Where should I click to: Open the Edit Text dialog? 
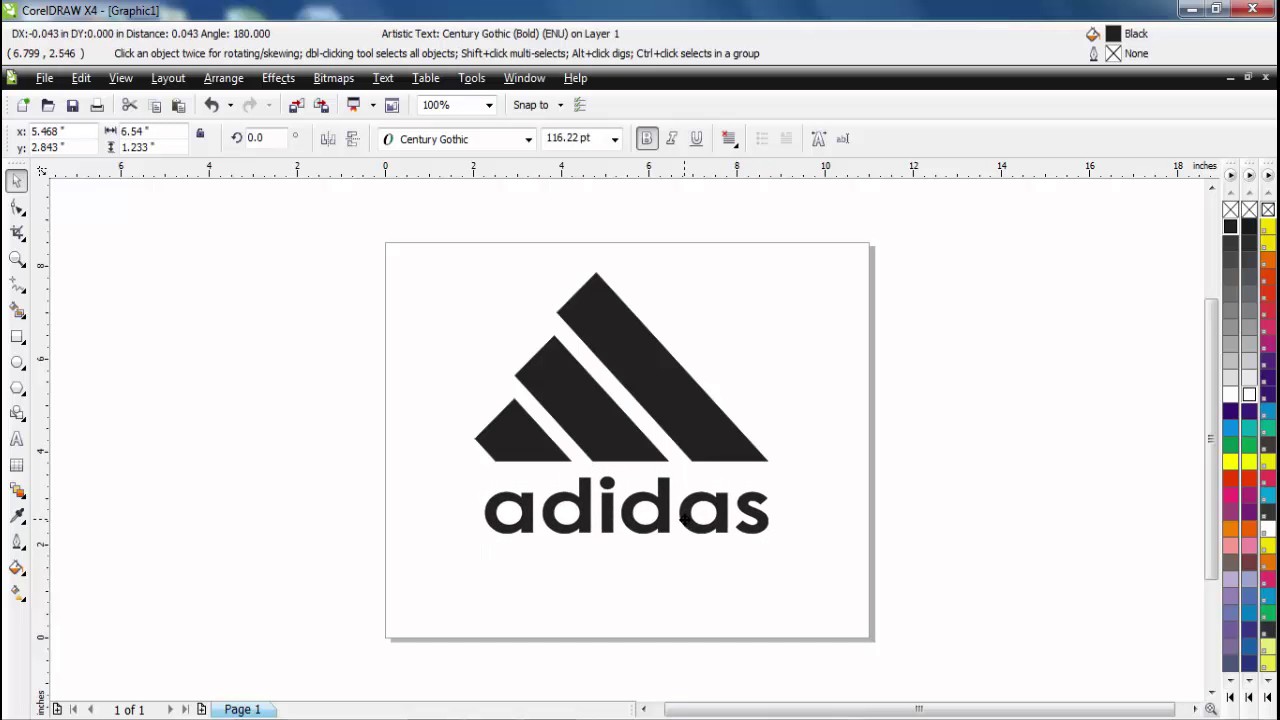tap(842, 139)
